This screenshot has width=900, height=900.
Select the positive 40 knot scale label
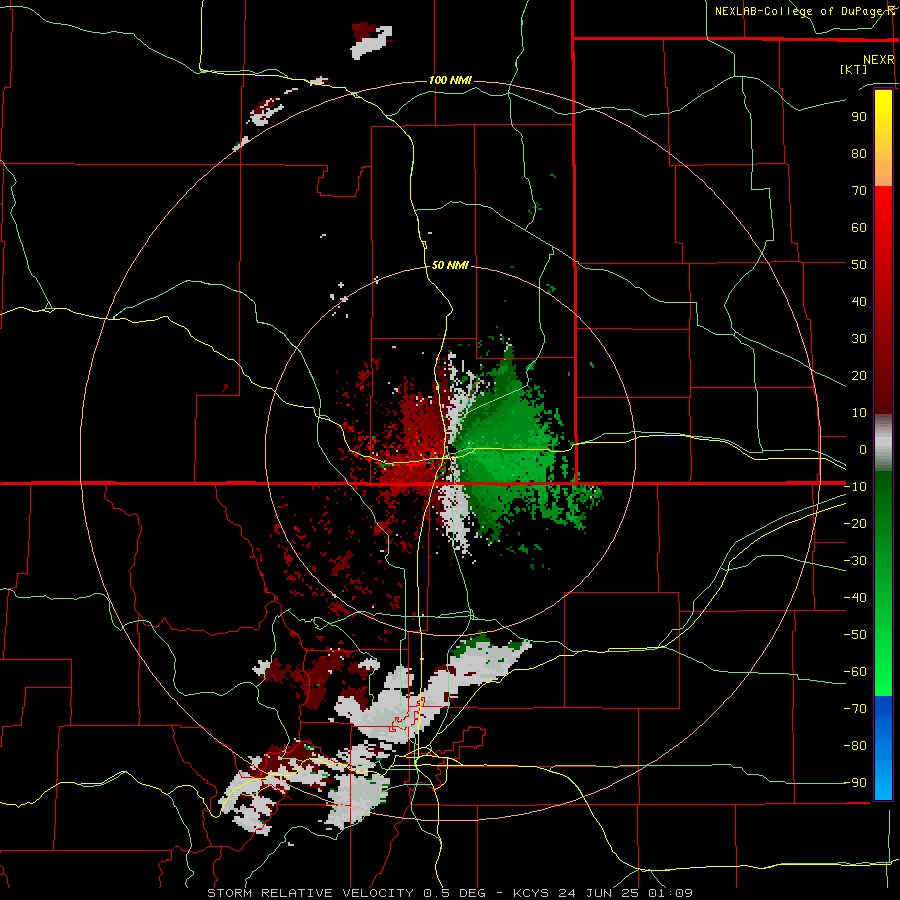859,302
